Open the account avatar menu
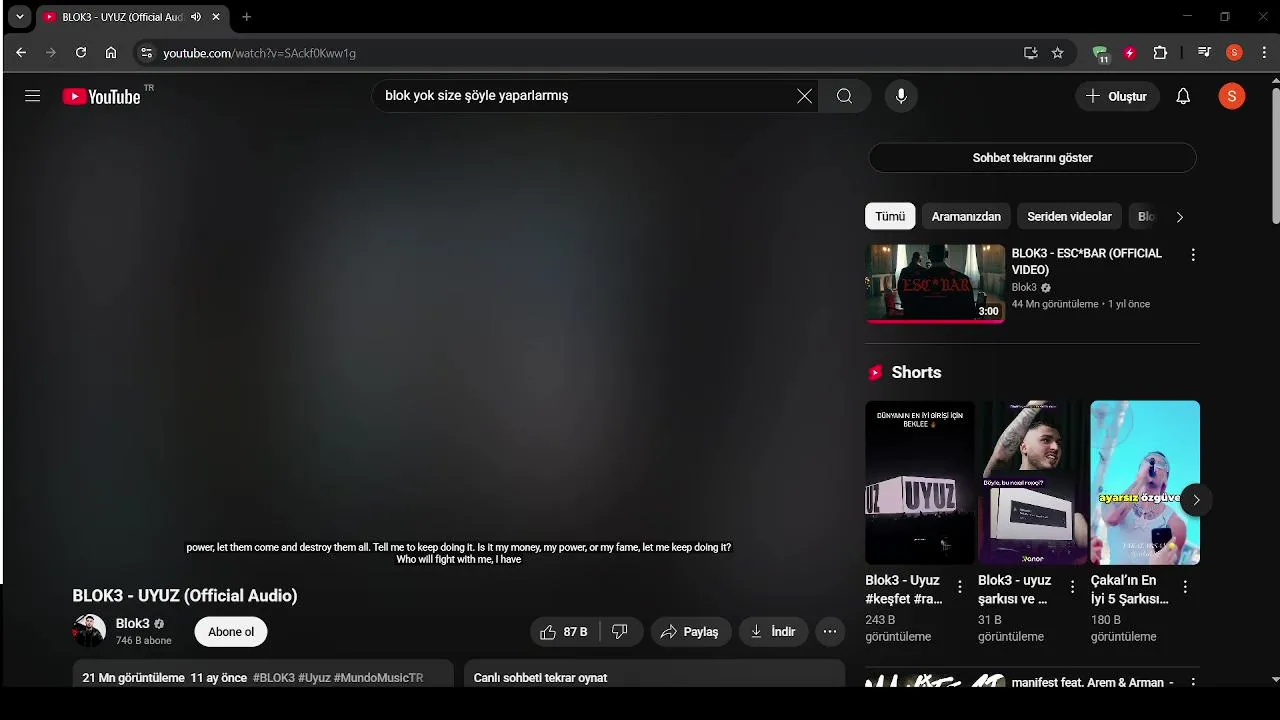 (1232, 96)
